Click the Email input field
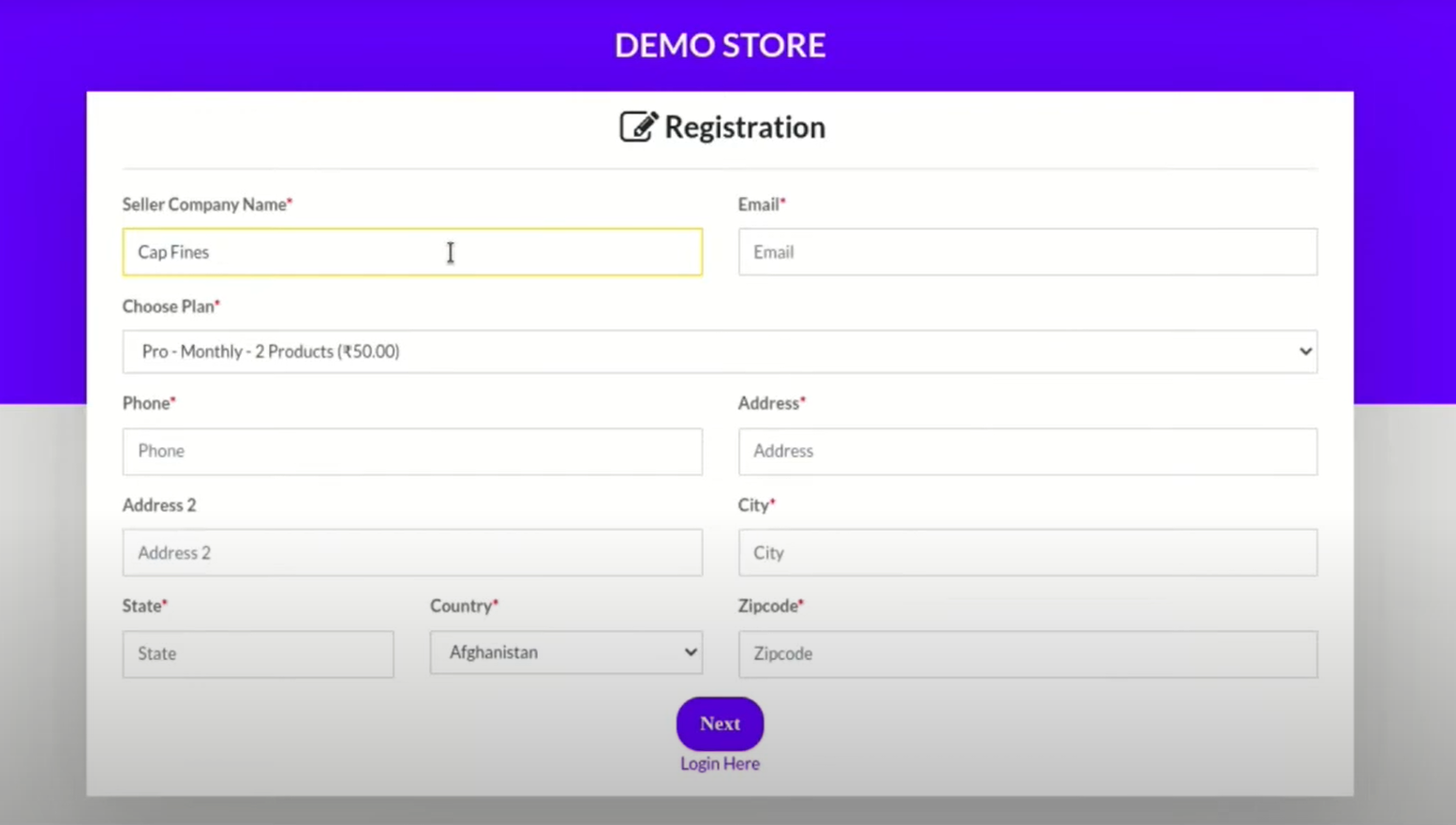Viewport: 1456px width, 825px height. pyautogui.click(x=1028, y=252)
